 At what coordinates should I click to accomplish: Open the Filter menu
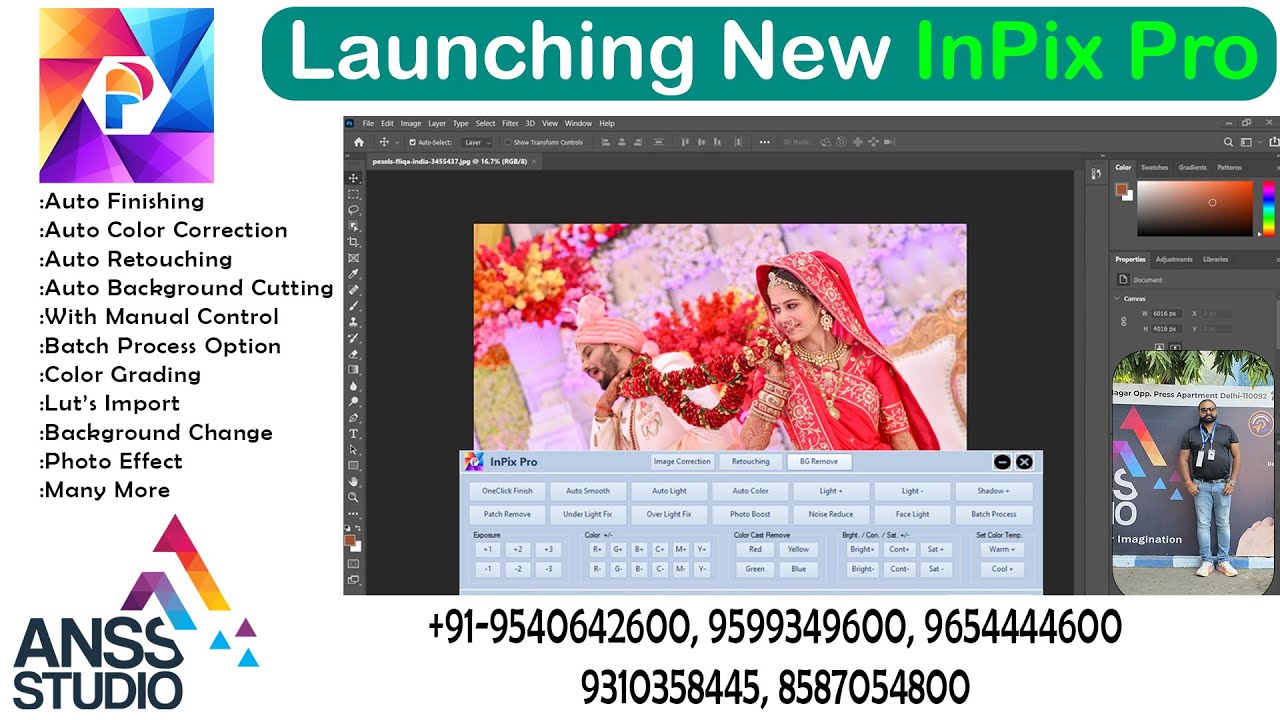[x=510, y=123]
